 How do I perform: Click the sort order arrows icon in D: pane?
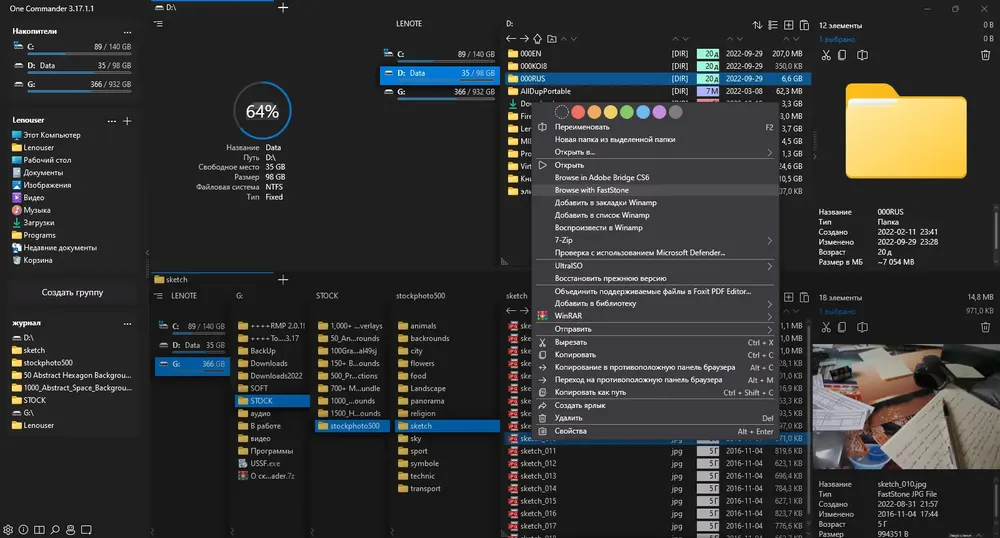(757, 25)
